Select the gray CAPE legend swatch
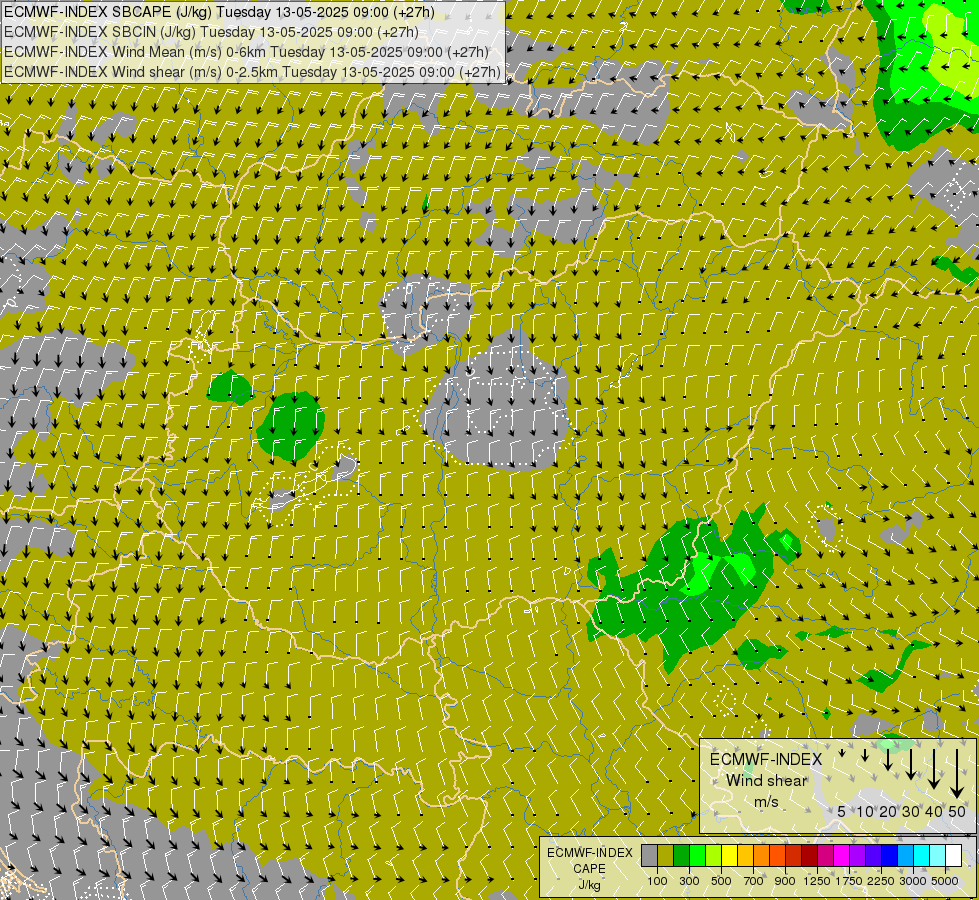The image size is (979, 900). [x=649, y=855]
